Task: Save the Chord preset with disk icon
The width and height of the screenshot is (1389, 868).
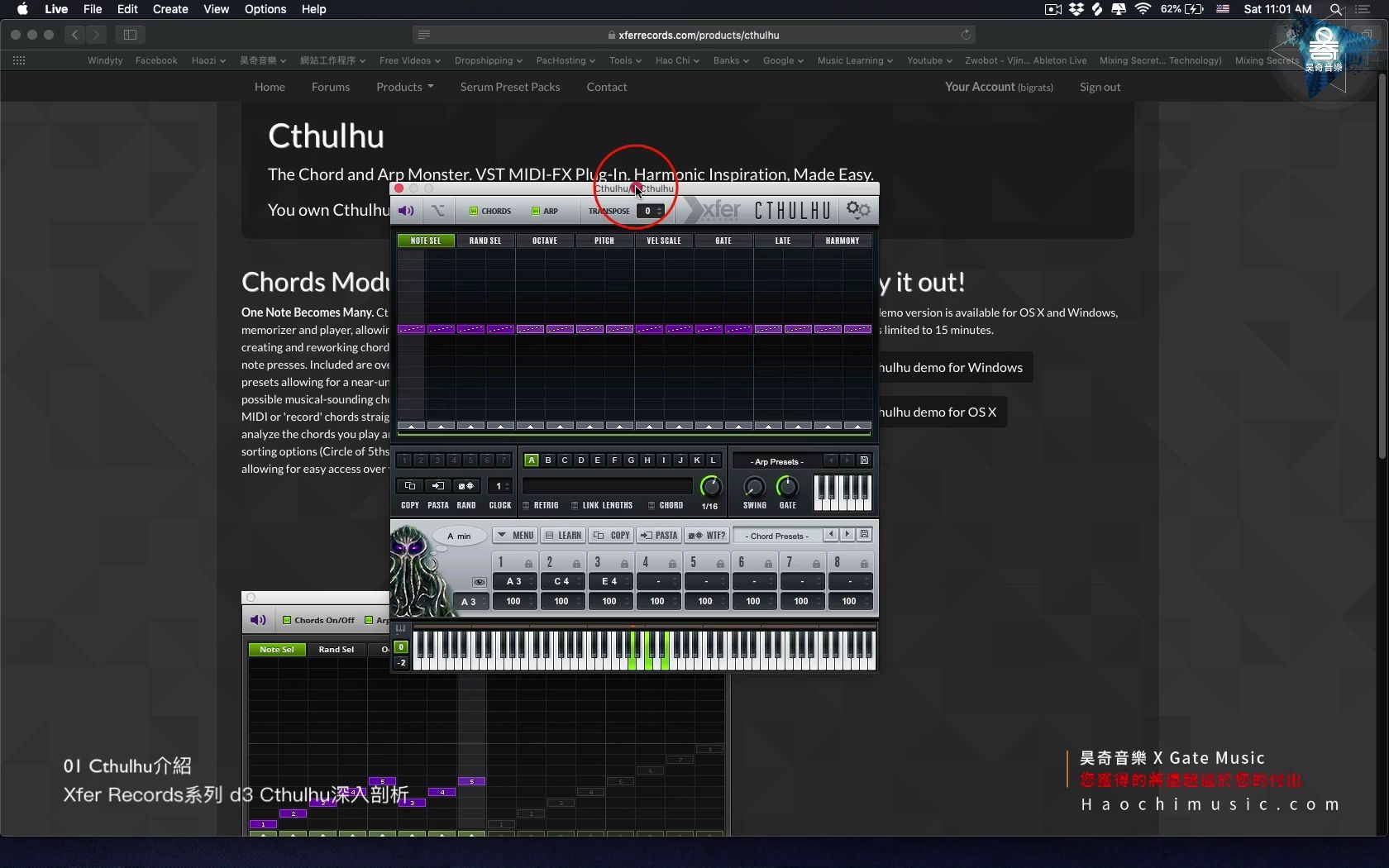Action: 865,535
